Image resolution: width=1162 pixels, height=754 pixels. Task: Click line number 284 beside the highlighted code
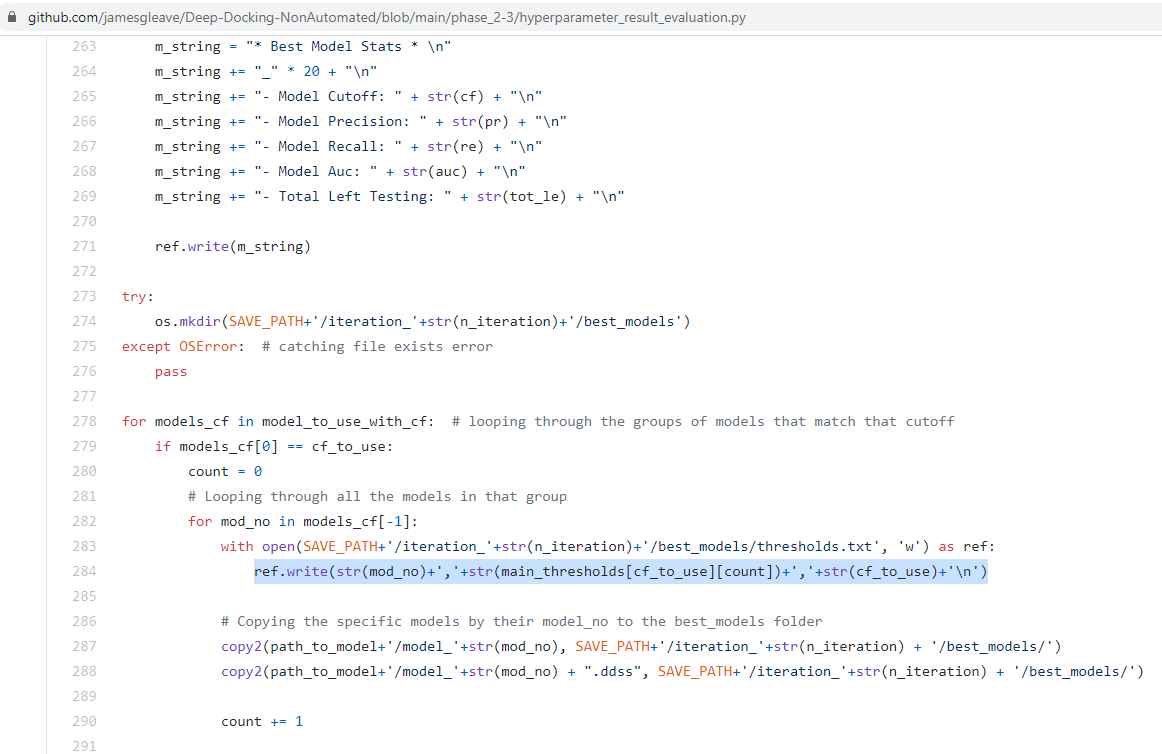point(84,570)
